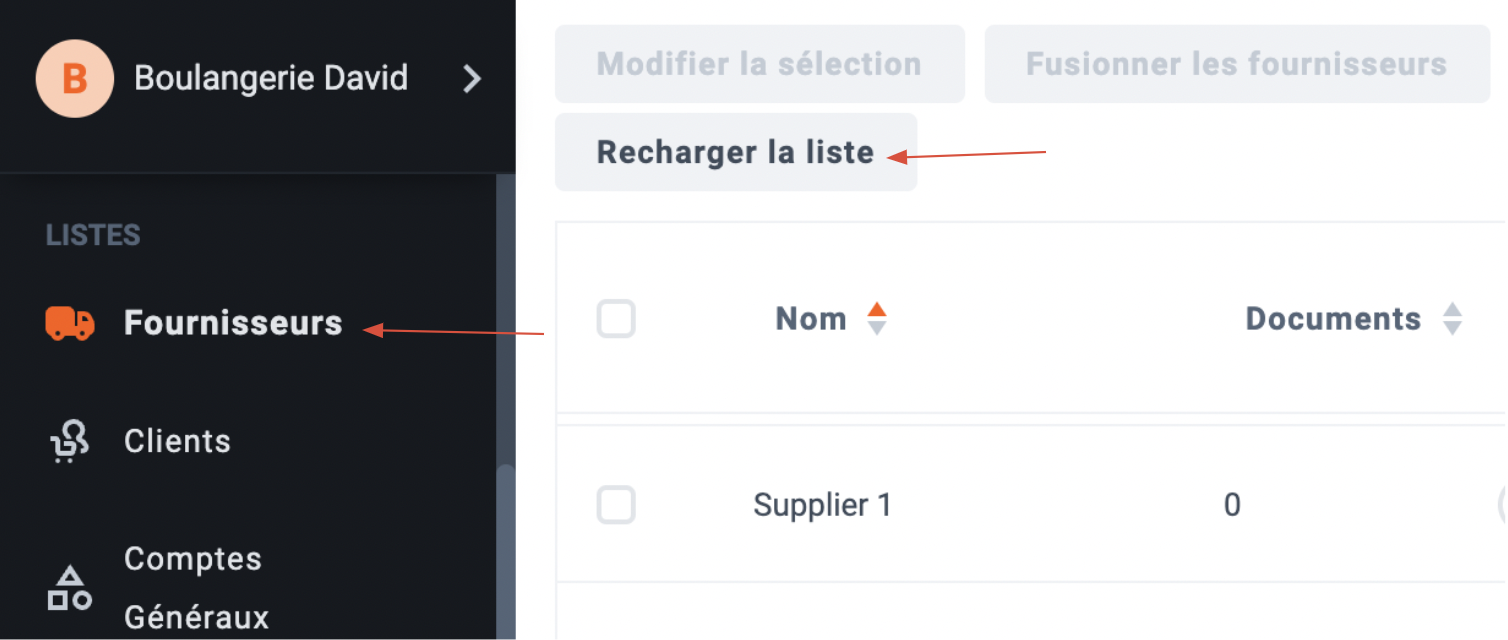Screen dimensions: 1508x640
Task: Click the Comptes Généraux shapes icon
Action: [x=70, y=588]
